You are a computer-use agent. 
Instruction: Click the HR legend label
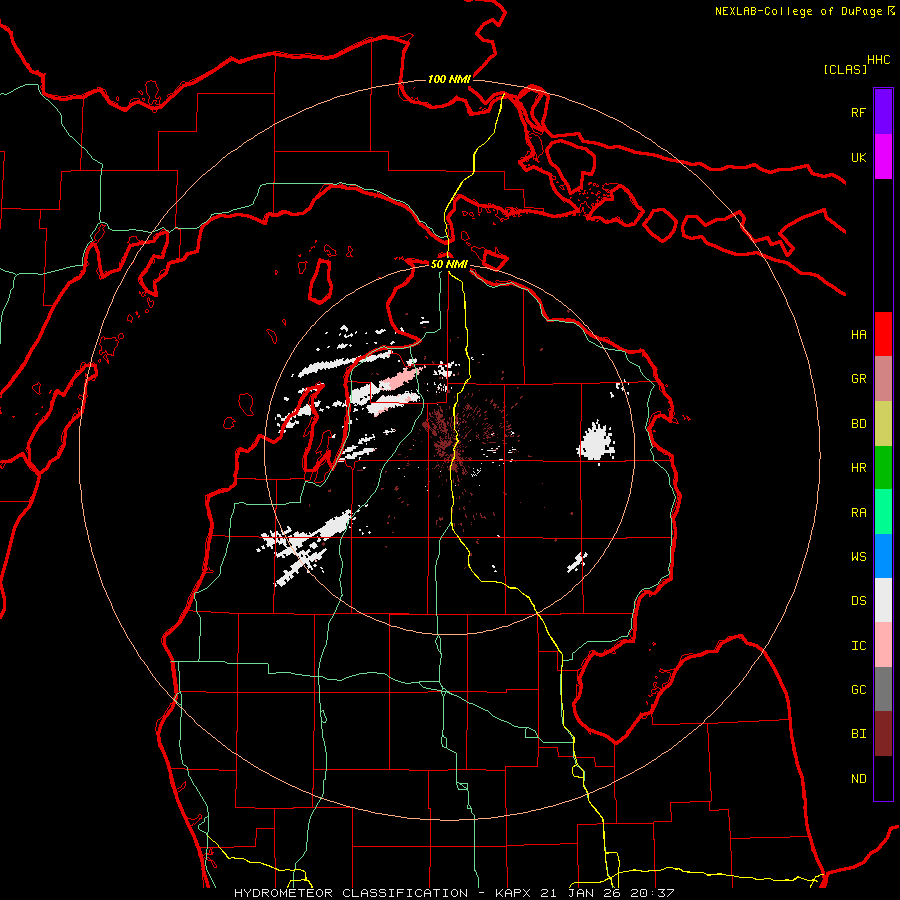tap(858, 468)
